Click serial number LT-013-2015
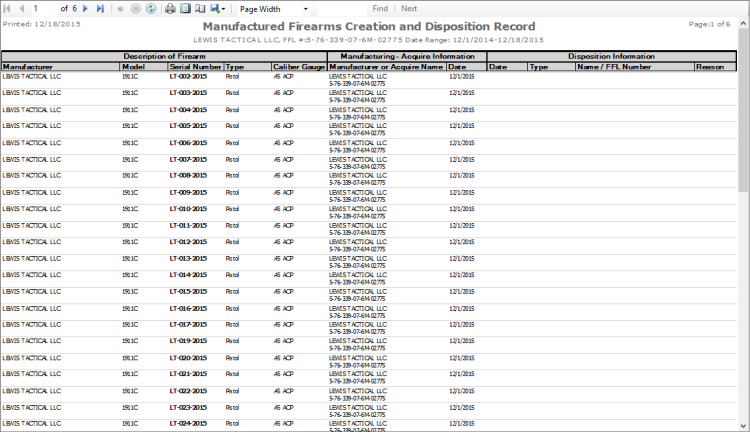 188,258
